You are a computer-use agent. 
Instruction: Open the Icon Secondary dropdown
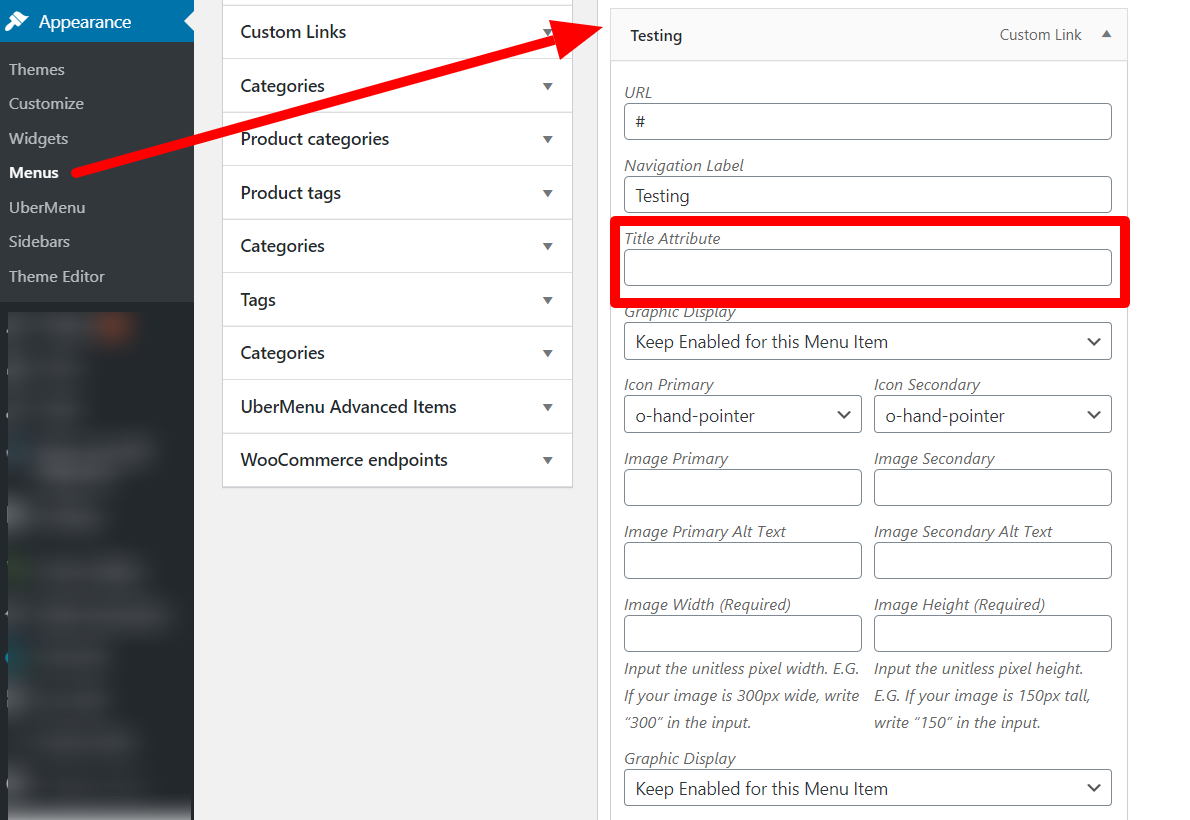(992, 415)
